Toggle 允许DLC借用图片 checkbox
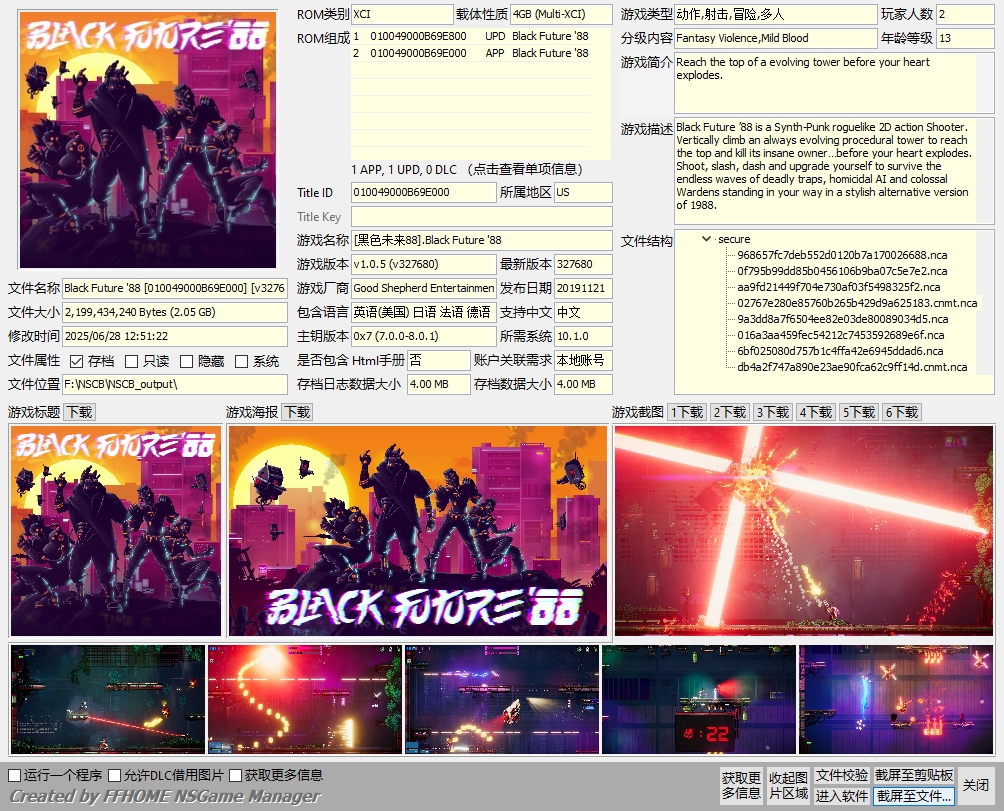Screen dimensions: 1004x811 pos(115,776)
